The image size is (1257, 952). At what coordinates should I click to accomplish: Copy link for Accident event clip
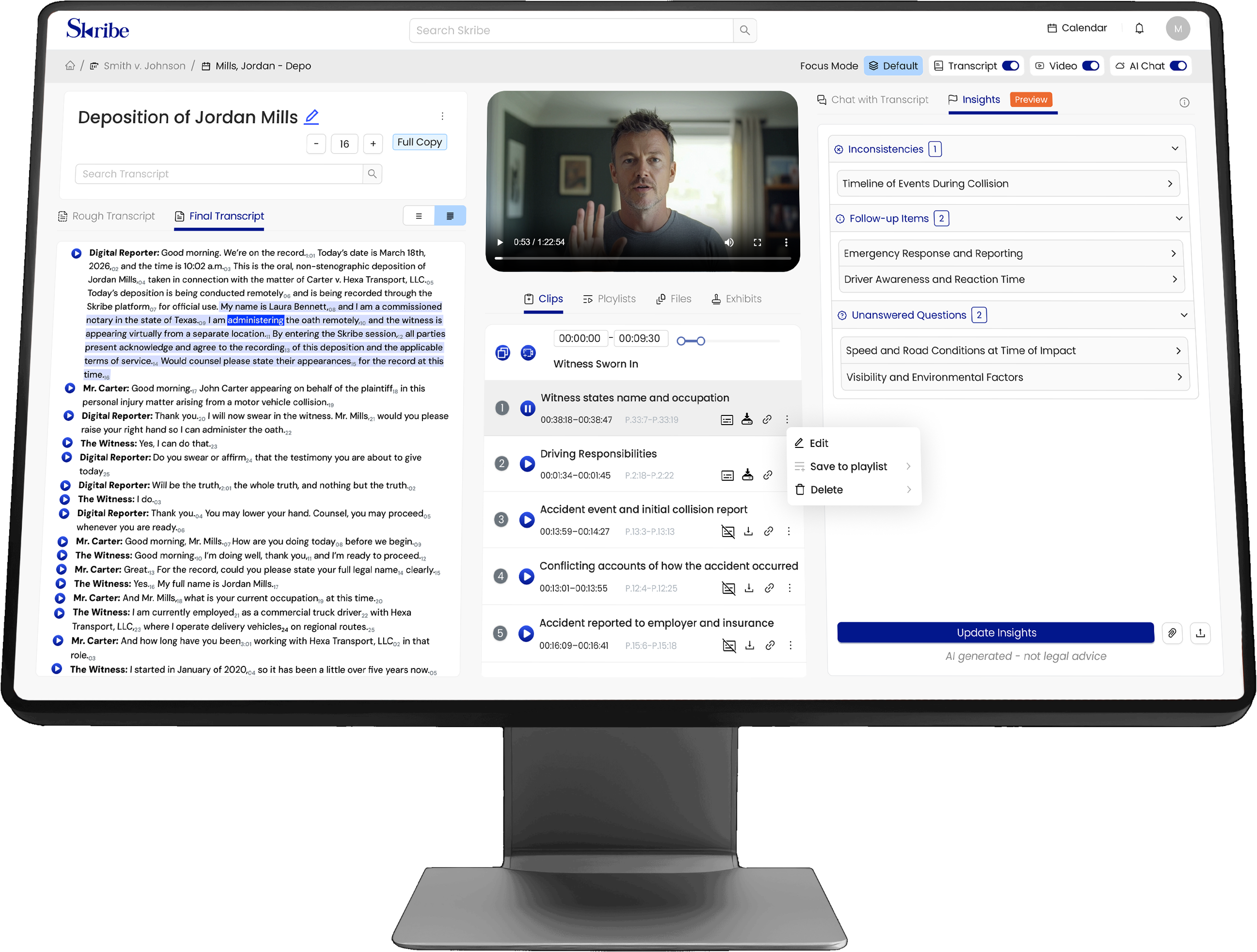(x=768, y=531)
